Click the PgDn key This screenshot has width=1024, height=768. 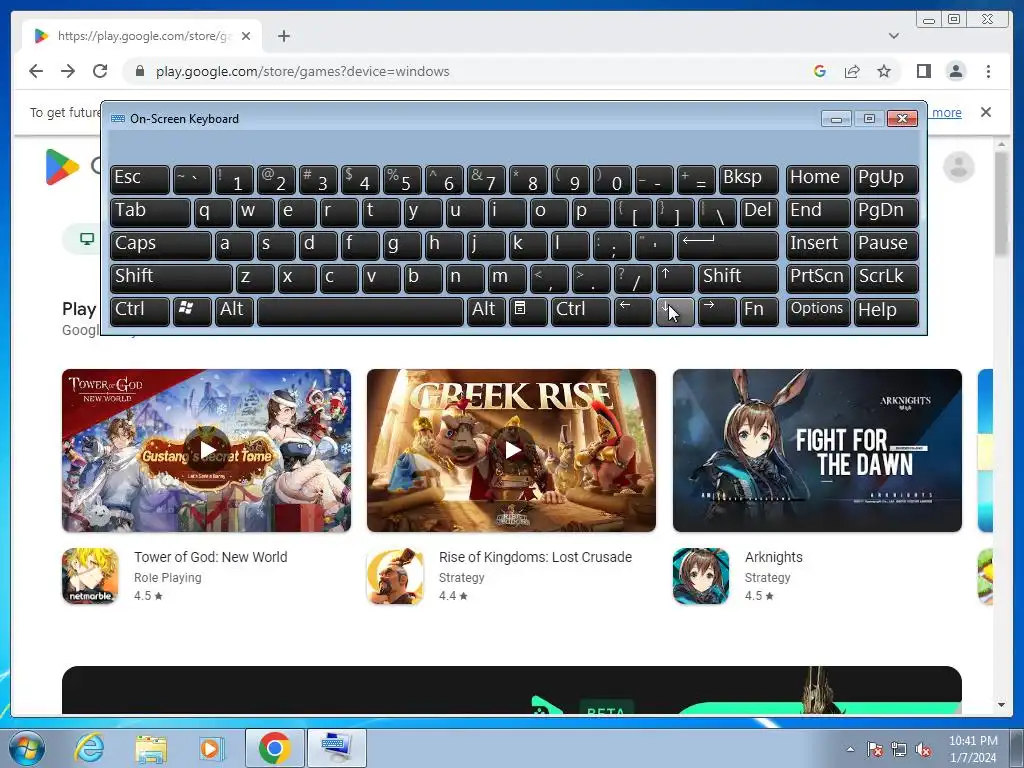pyautogui.click(x=886, y=212)
